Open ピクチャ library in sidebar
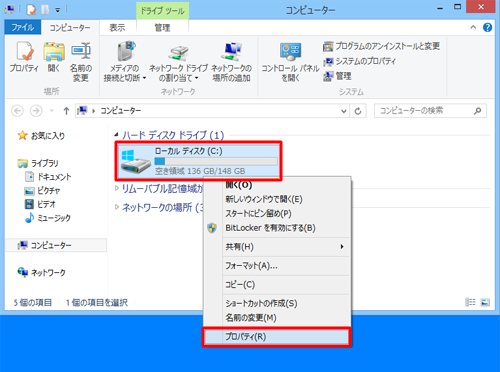 42,191
